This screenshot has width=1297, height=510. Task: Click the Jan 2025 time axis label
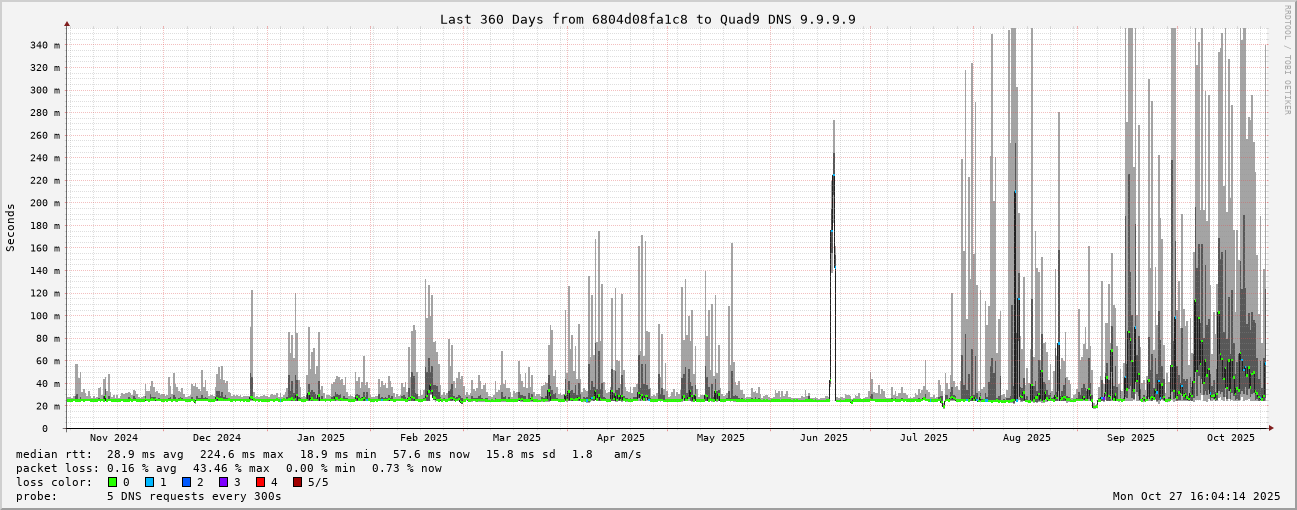click(320, 438)
